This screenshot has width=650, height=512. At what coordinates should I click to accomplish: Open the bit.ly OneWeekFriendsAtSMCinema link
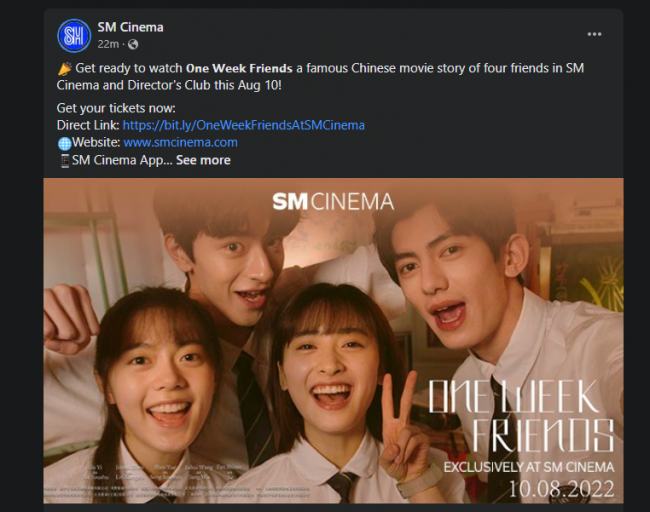click(x=244, y=125)
